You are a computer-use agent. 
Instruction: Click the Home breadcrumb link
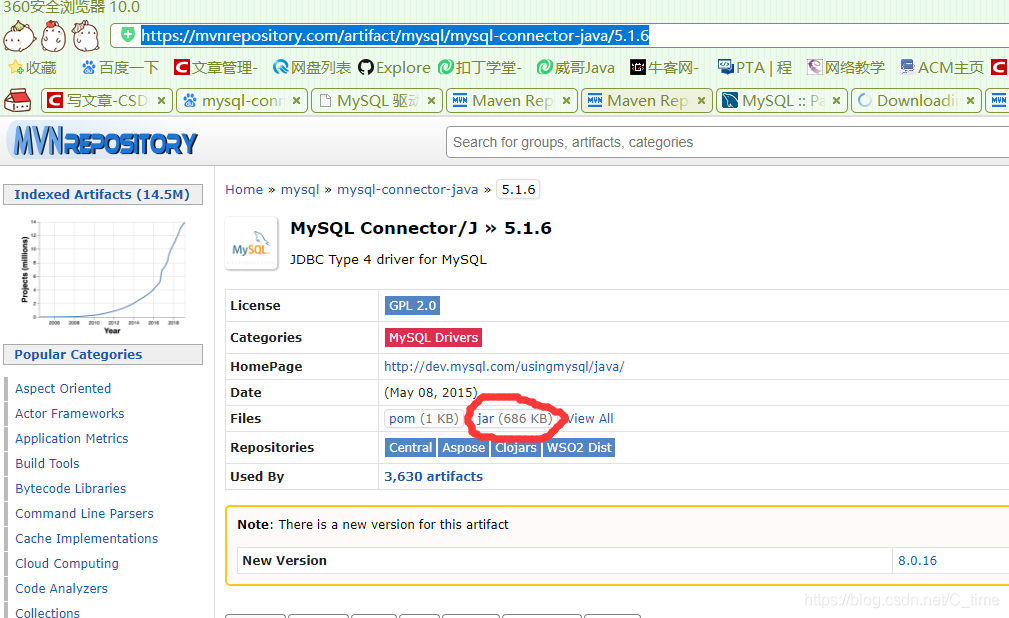(x=244, y=189)
